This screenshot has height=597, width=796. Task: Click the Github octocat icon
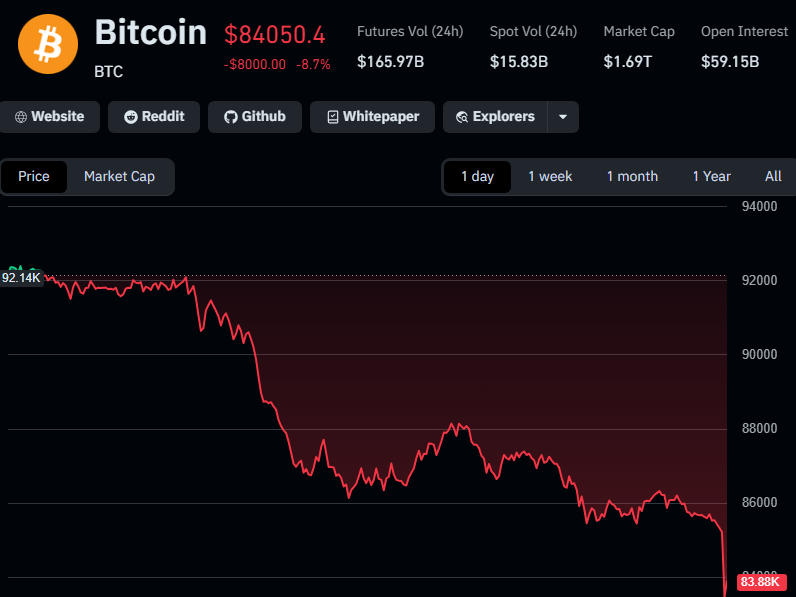(230, 117)
